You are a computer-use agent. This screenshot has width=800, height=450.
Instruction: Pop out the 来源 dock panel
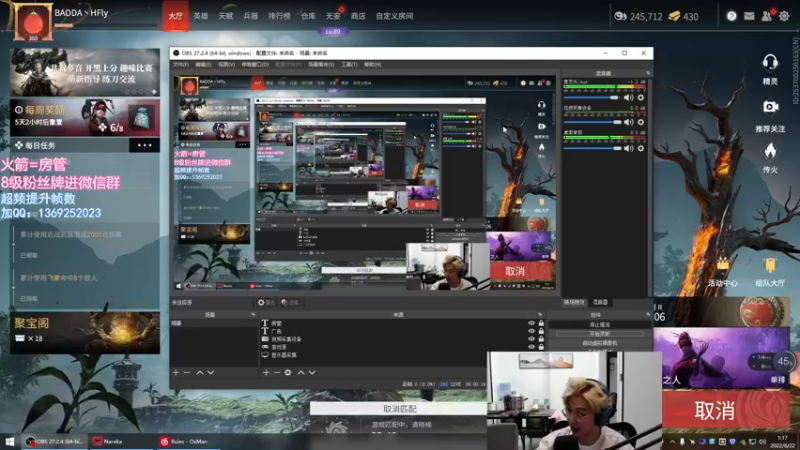coord(540,314)
